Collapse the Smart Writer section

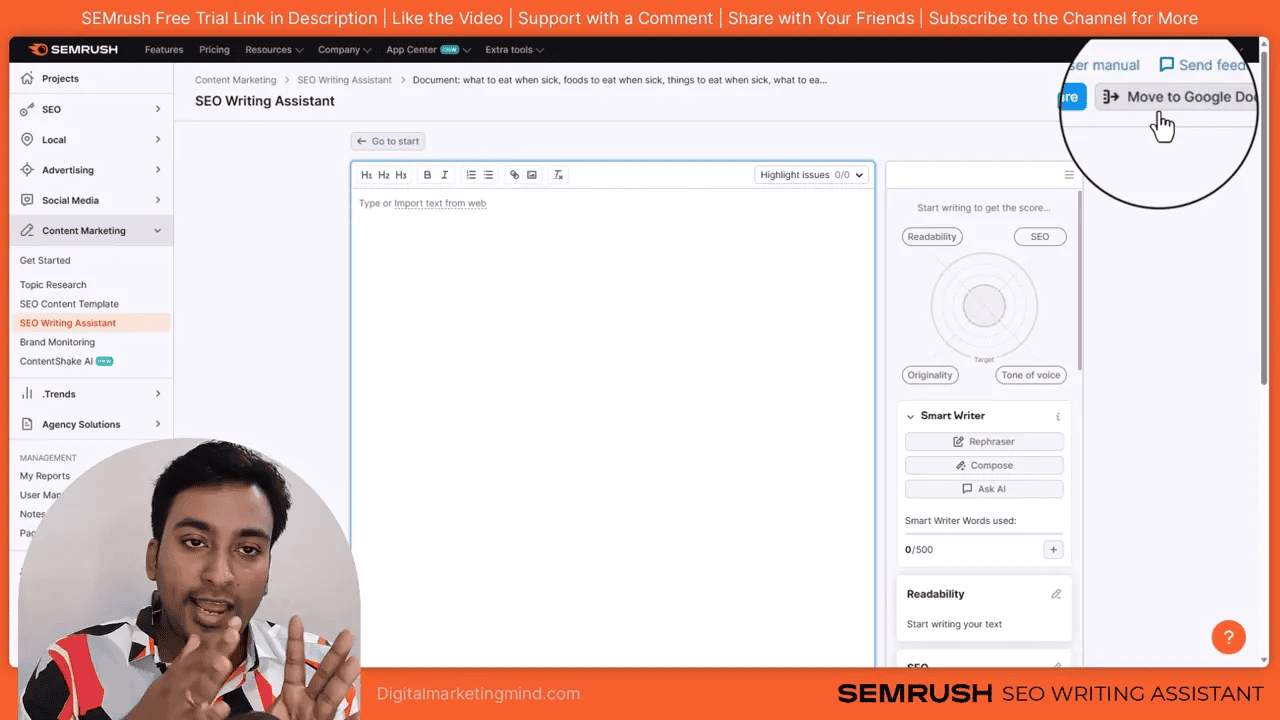point(911,415)
